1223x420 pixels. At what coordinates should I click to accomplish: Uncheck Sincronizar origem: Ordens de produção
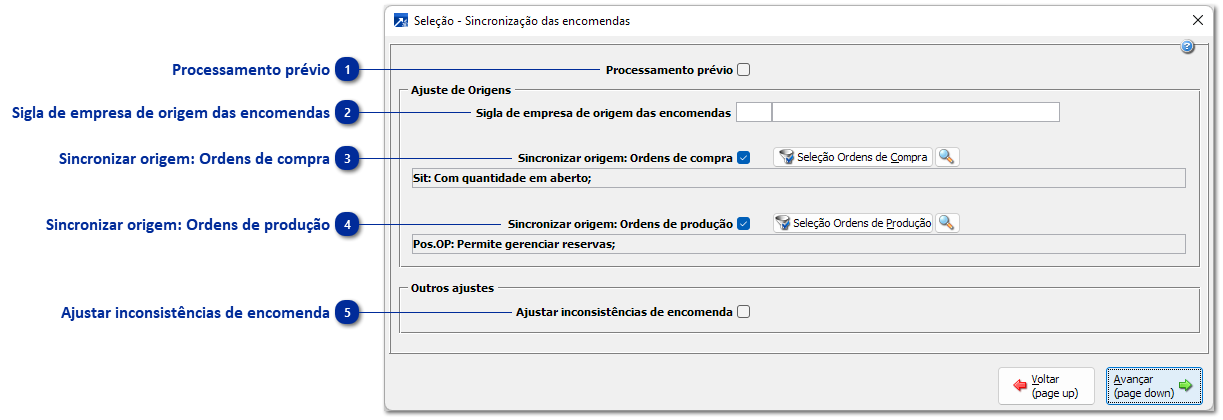743,223
